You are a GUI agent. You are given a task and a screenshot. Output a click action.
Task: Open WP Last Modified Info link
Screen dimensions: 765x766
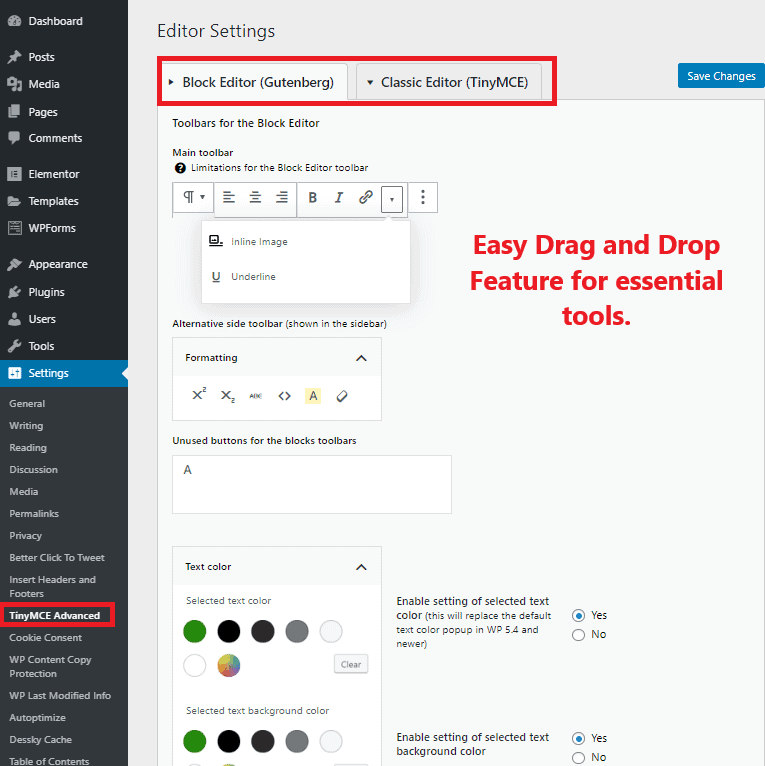pyautogui.click(x=60, y=696)
